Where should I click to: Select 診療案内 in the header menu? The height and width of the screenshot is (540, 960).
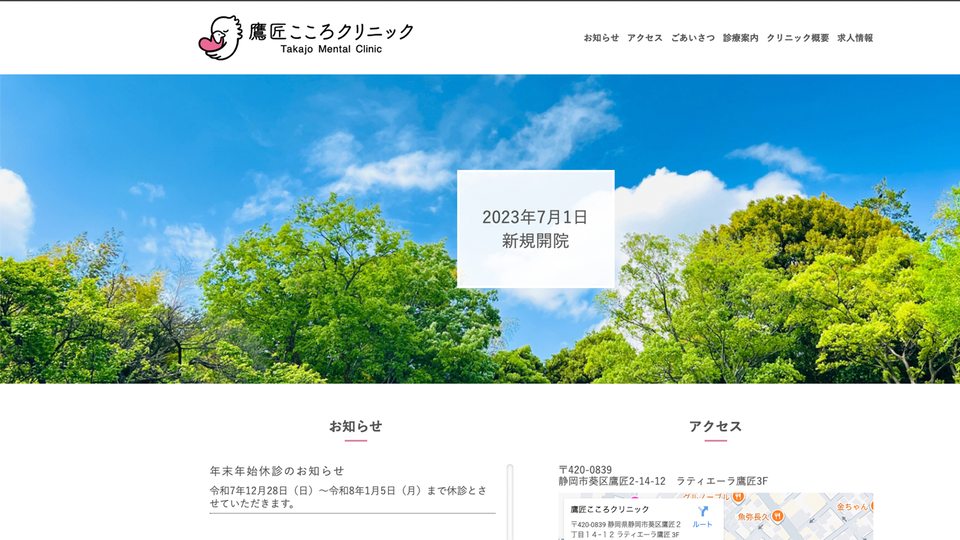(740, 38)
